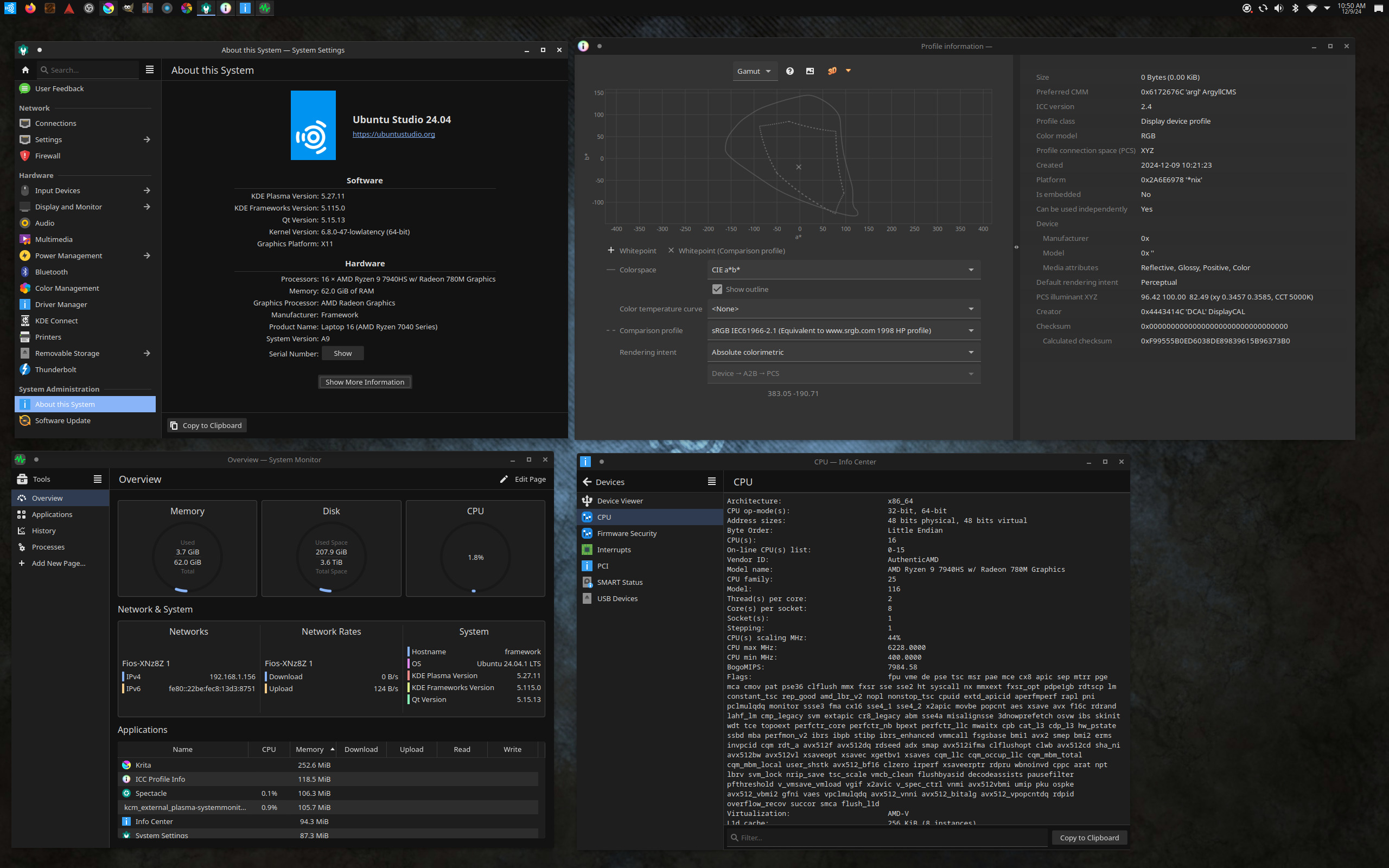Viewport: 1389px width, 868px height.
Task: Open Power Management settings
Action: [85, 256]
